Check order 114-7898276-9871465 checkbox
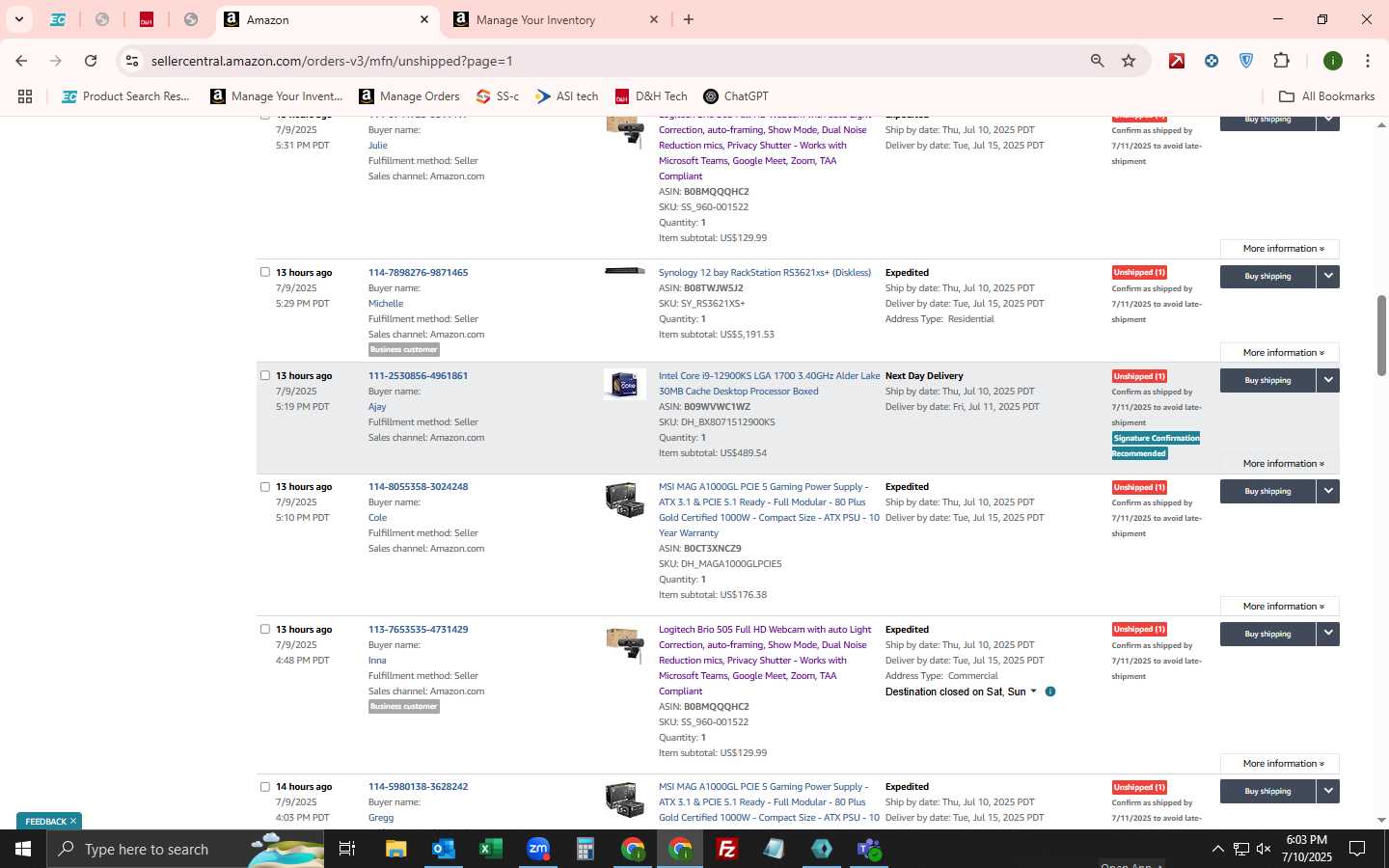 click(x=265, y=272)
